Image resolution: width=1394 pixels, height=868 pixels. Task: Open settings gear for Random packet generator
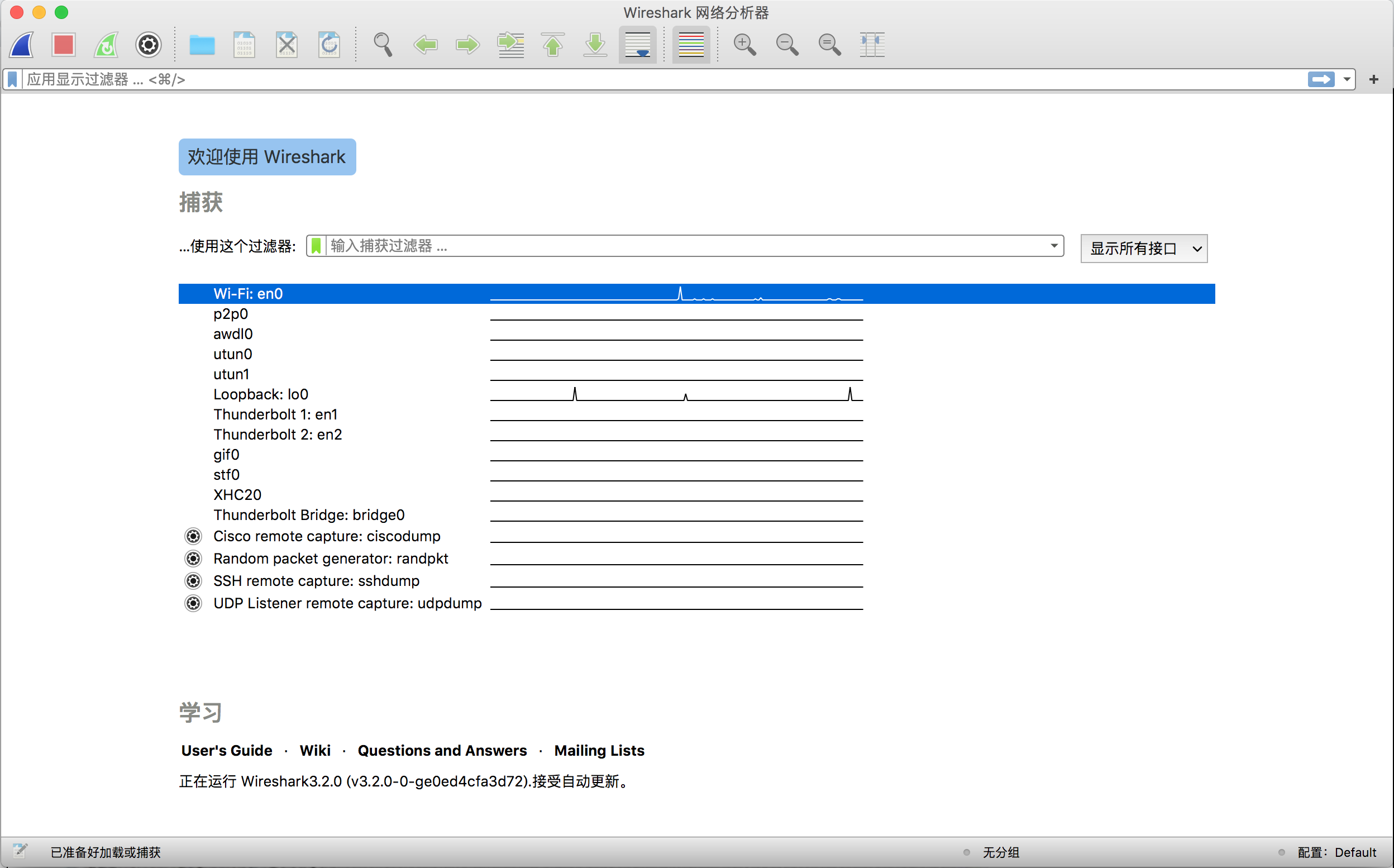pyautogui.click(x=193, y=559)
